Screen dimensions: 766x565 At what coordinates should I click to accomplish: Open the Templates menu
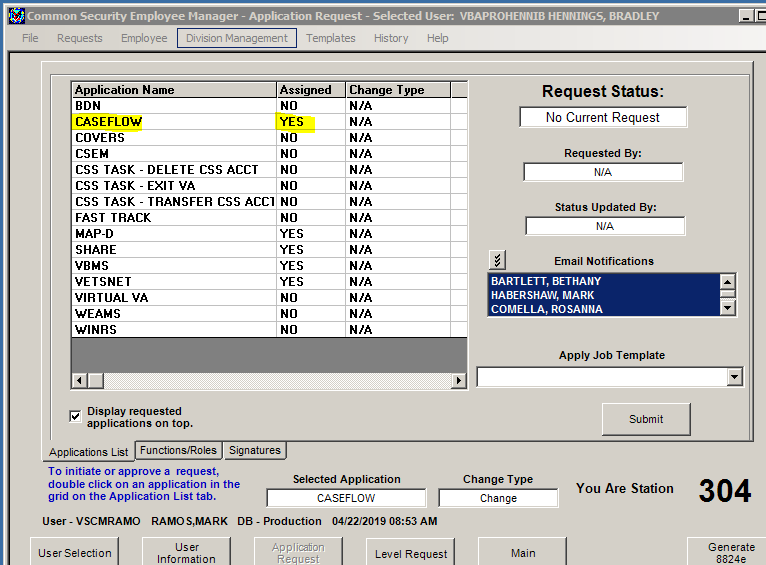(x=331, y=38)
